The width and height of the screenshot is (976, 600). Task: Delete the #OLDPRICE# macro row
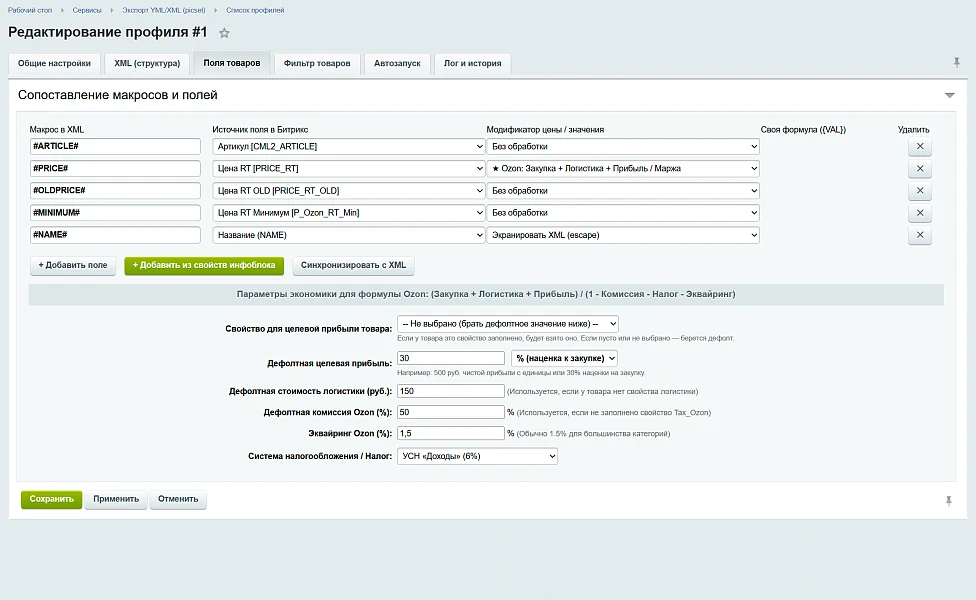[919, 190]
